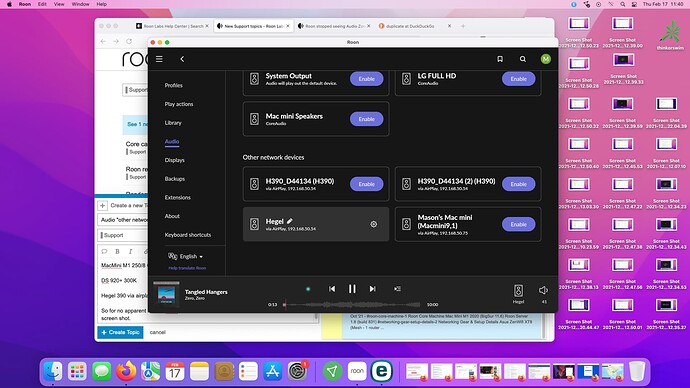Open Roon app icon in the Dock

357,371
